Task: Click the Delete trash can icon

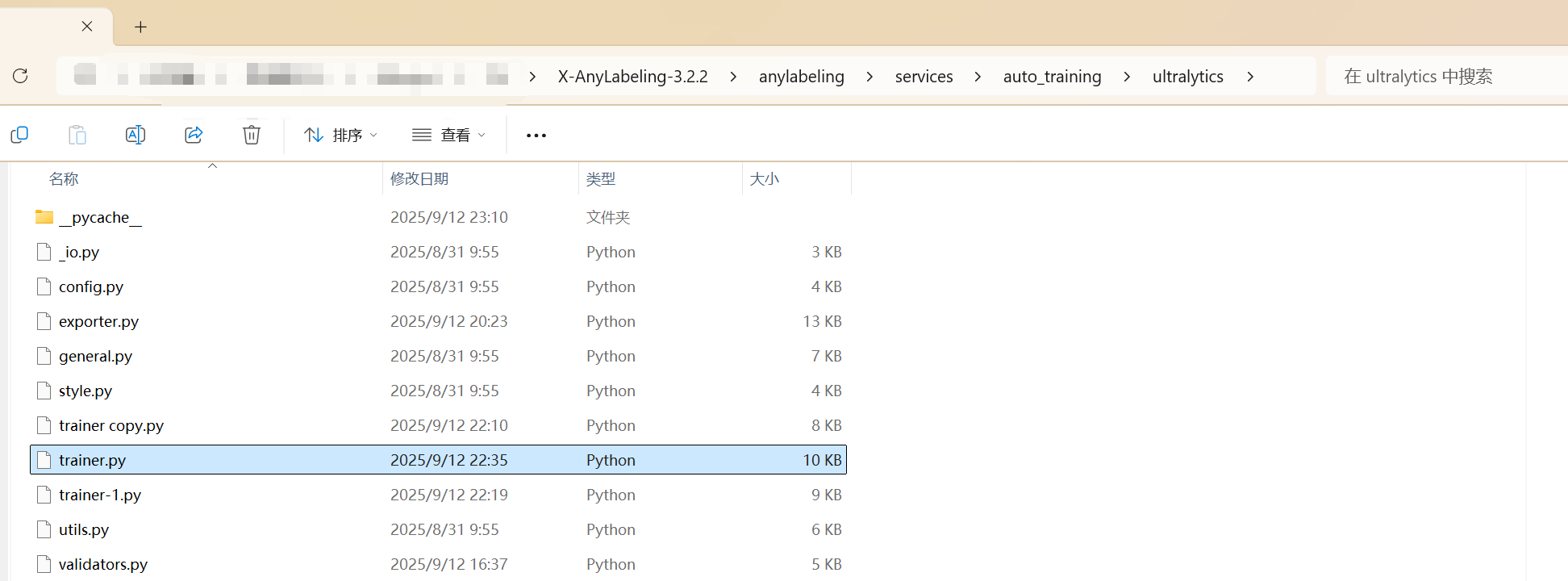Action: [x=252, y=135]
